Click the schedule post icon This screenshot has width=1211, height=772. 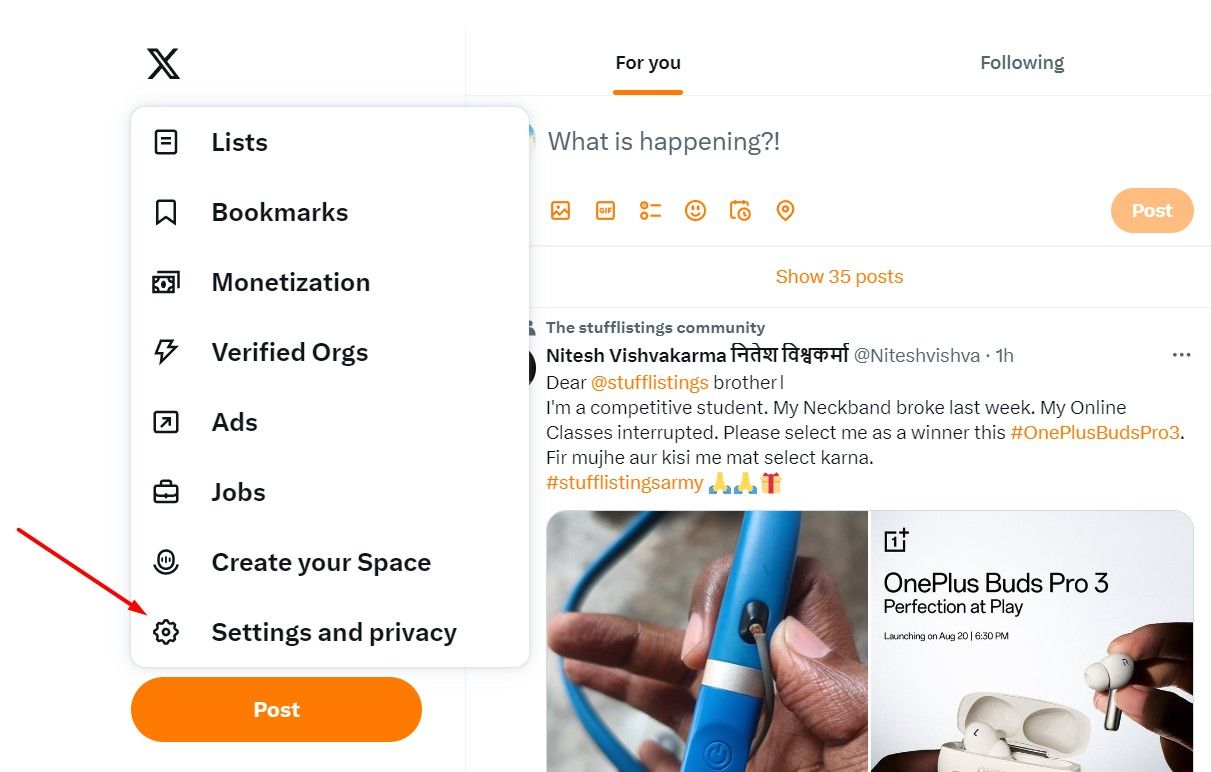(x=740, y=211)
